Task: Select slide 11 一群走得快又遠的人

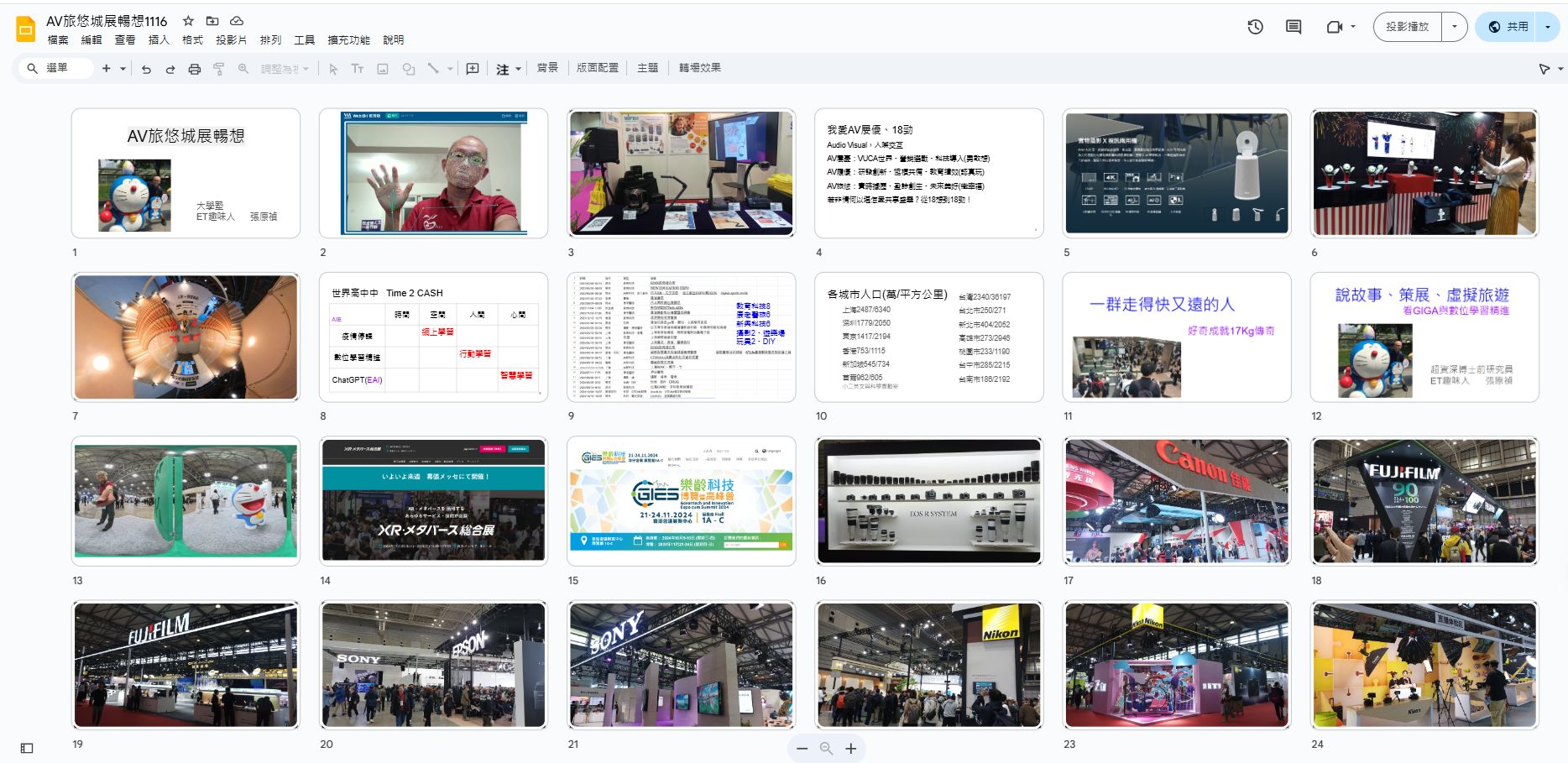Action: [1177, 337]
